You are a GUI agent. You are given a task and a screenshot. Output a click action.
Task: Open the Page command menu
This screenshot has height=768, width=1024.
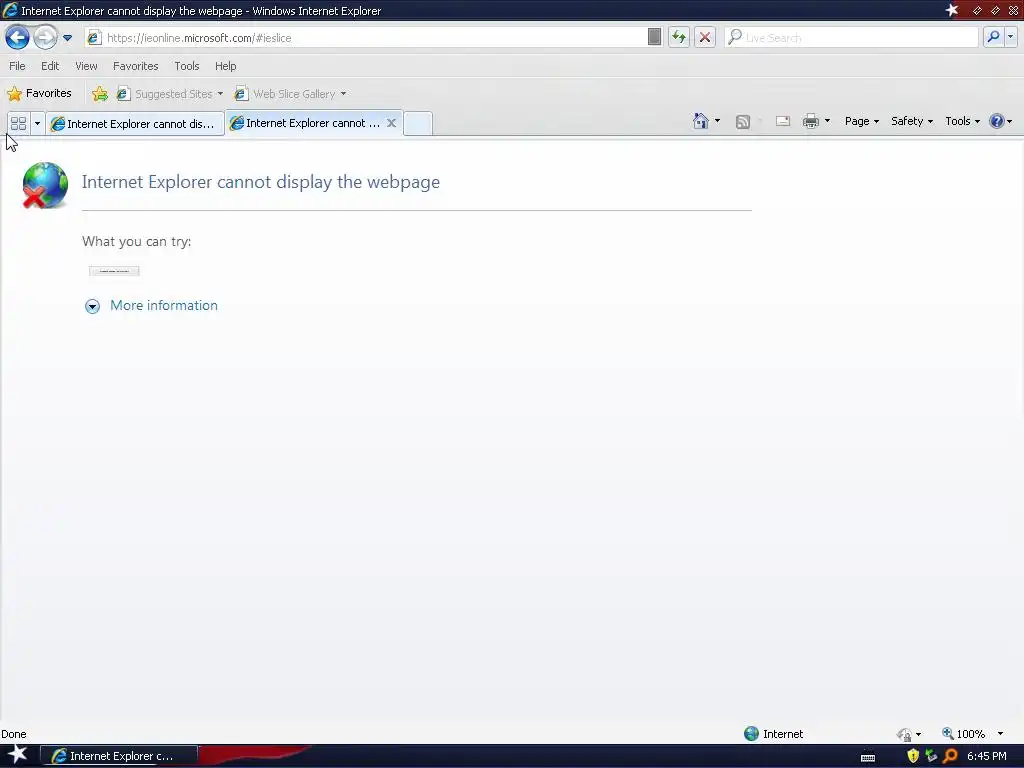(861, 121)
